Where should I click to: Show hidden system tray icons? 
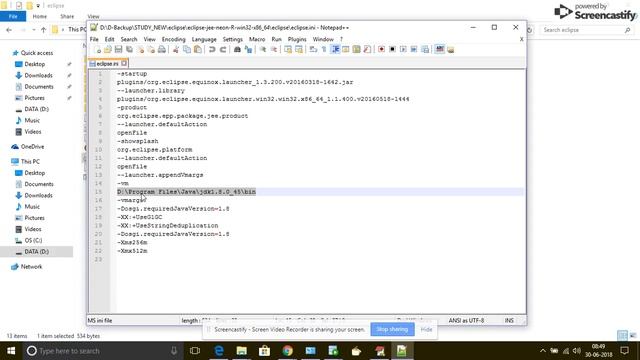coord(542,351)
